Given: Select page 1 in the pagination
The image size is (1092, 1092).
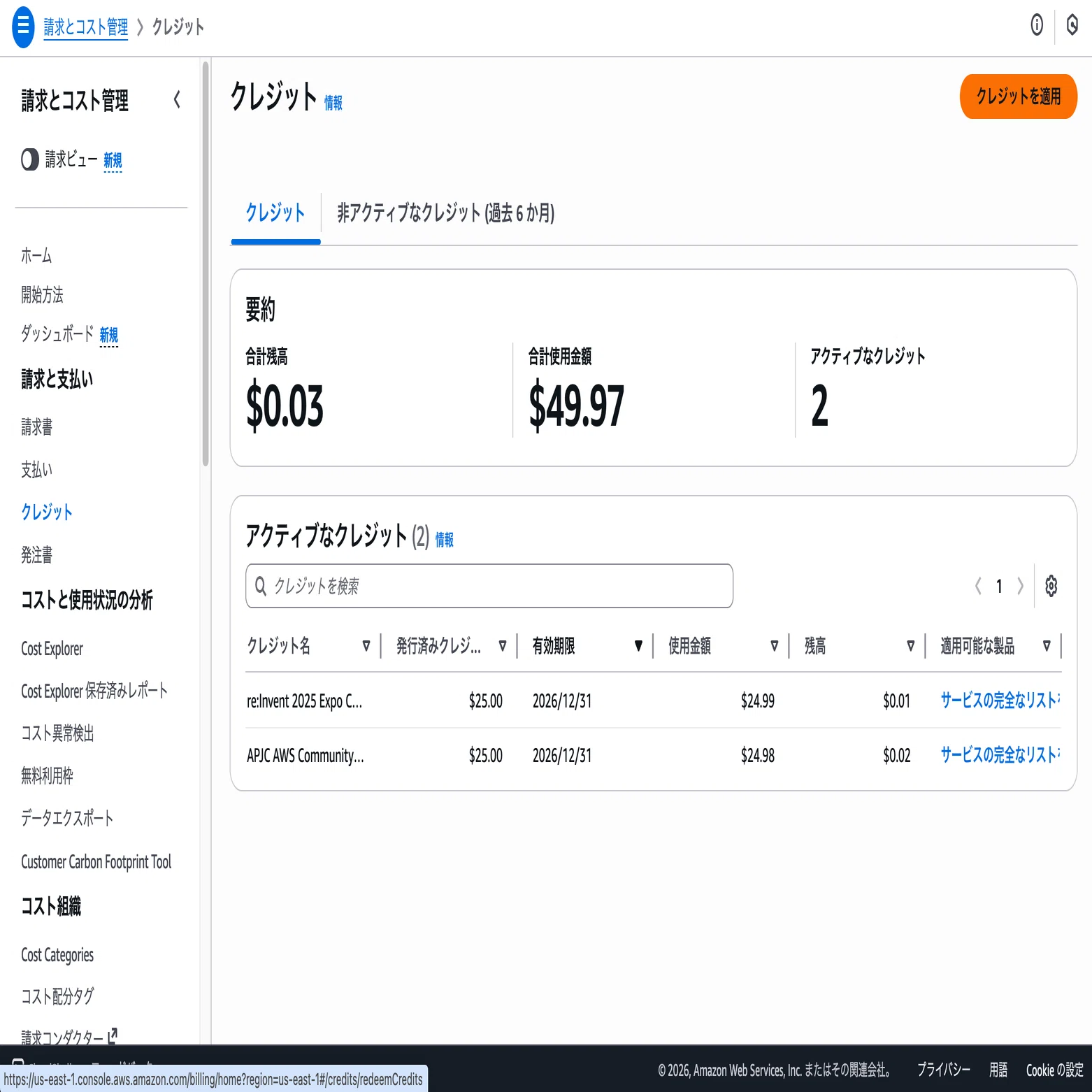Looking at the screenshot, I should [x=999, y=586].
